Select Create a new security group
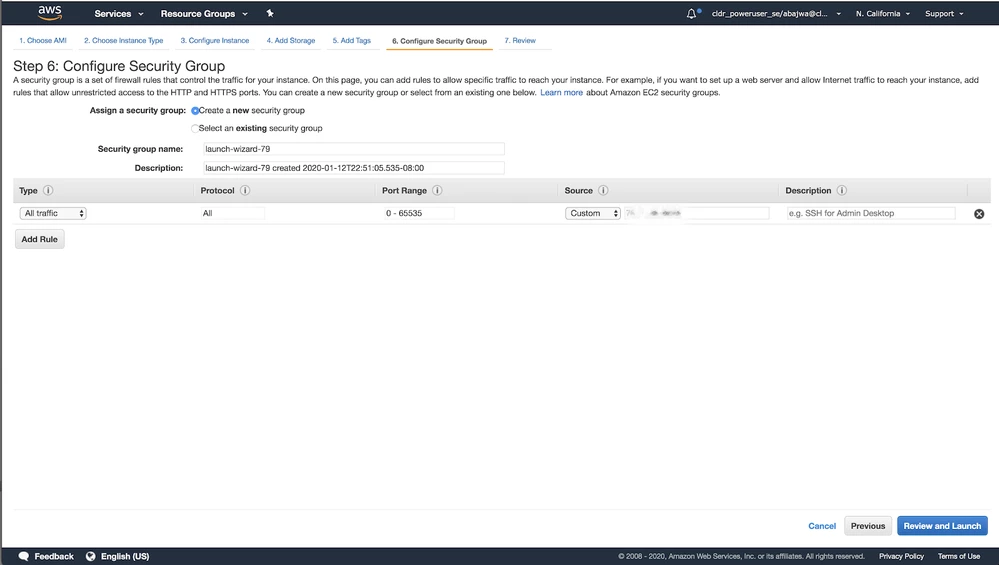Image resolution: width=999 pixels, height=565 pixels. coord(195,111)
